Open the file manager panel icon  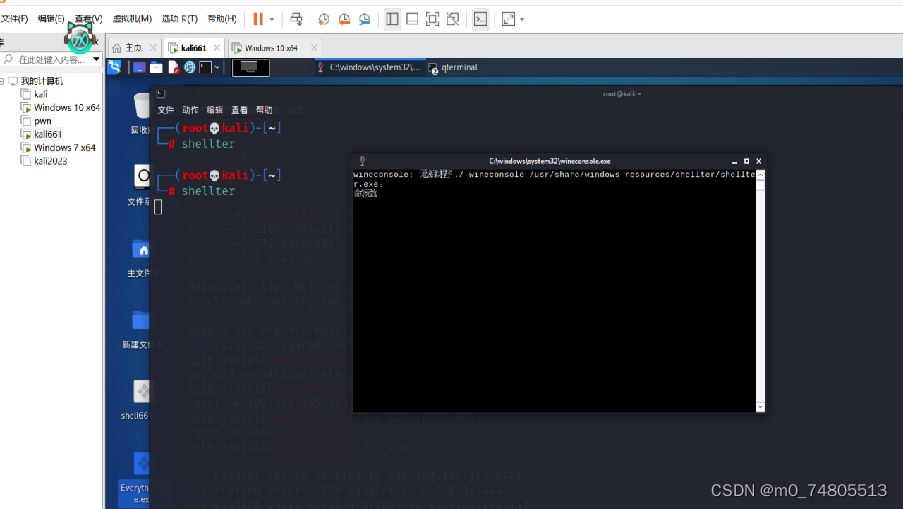pos(156,67)
